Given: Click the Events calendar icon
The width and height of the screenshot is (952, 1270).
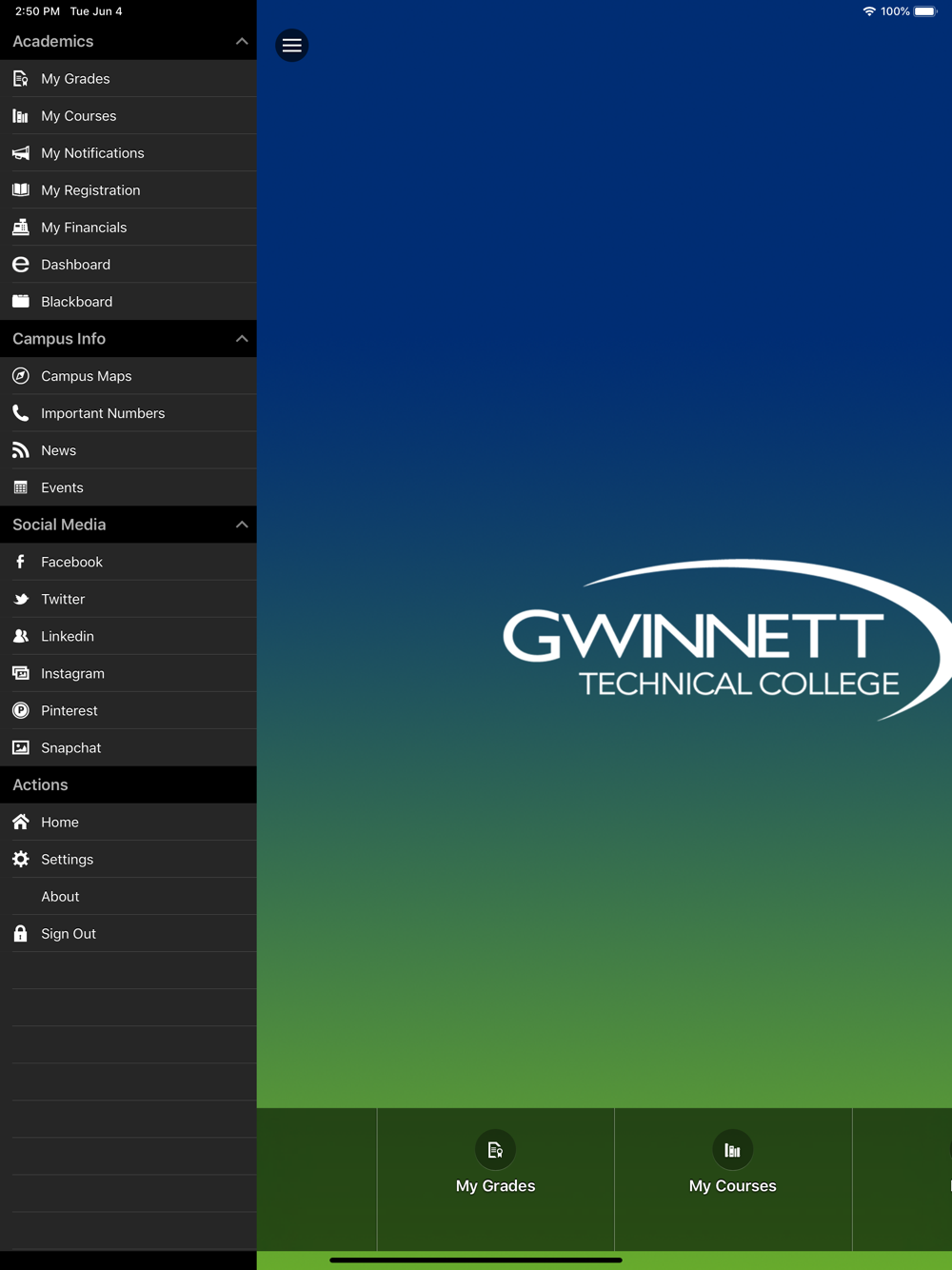Looking at the screenshot, I should [20, 487].
